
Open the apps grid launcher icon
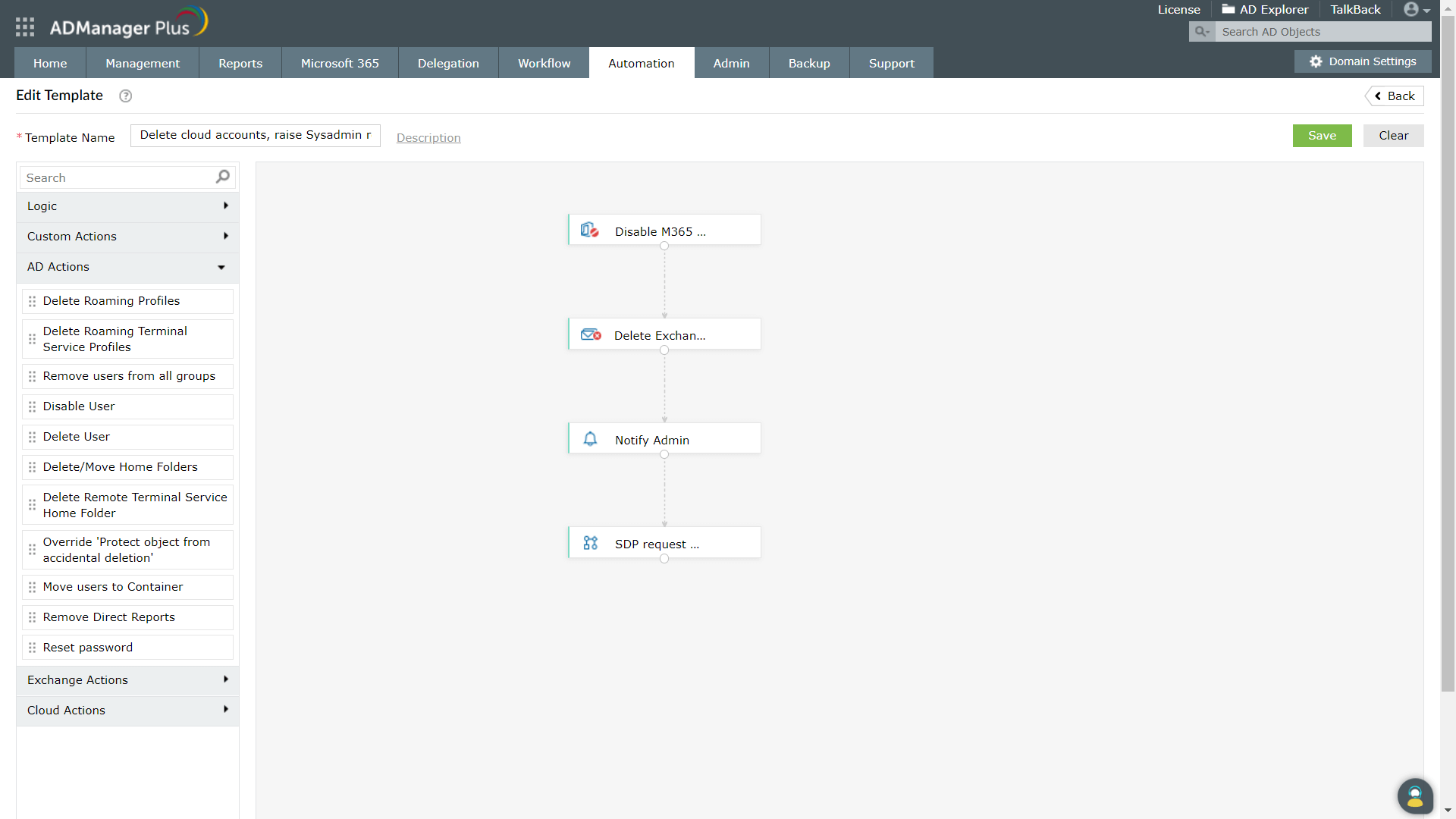pyautogui.click(x=25, y=27)
